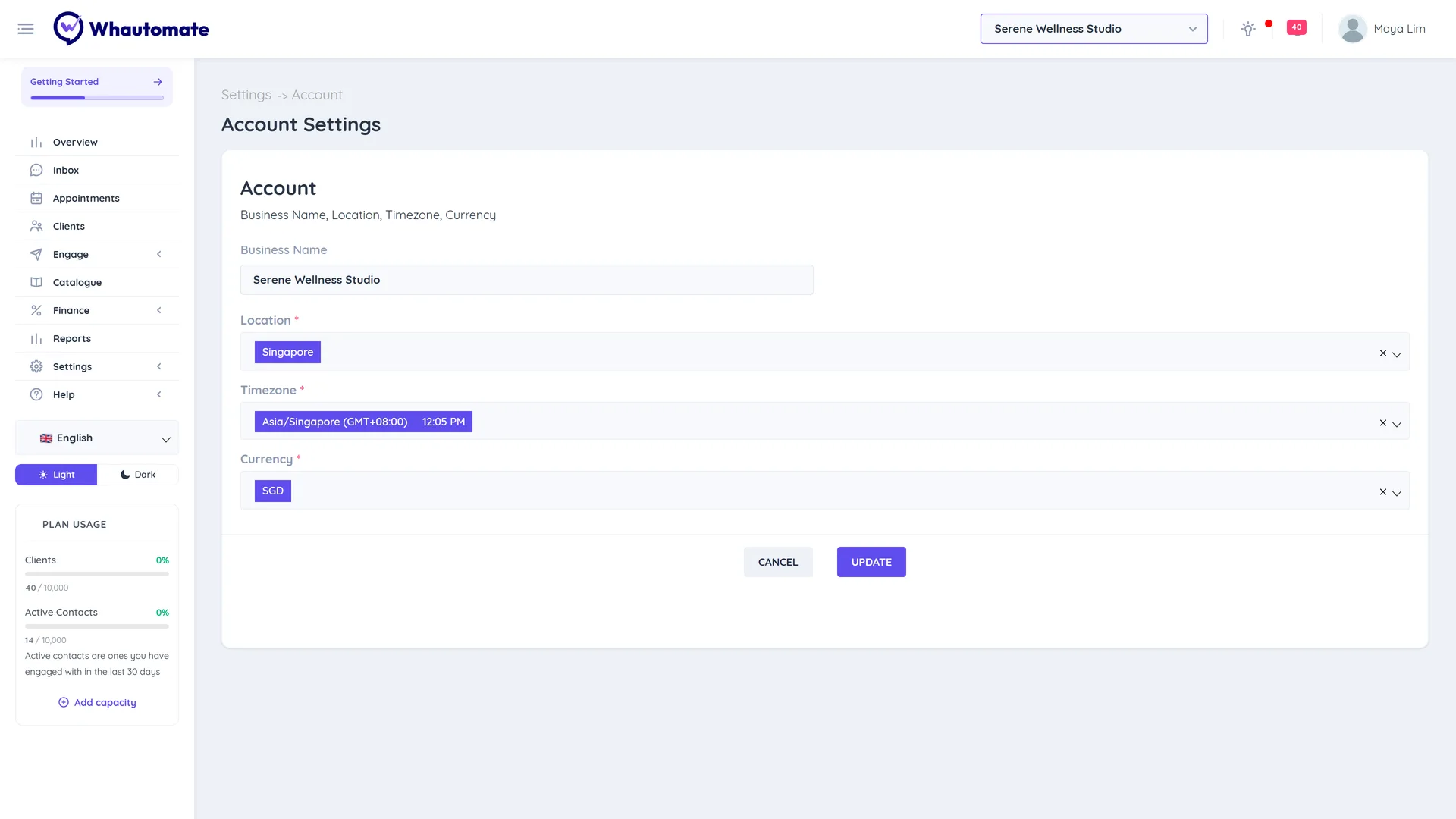Image resolution: width=1456 pixels, height=819 pixels.
Task: Click Maya Lim's avatar picture
Action: pos(1352,29)
